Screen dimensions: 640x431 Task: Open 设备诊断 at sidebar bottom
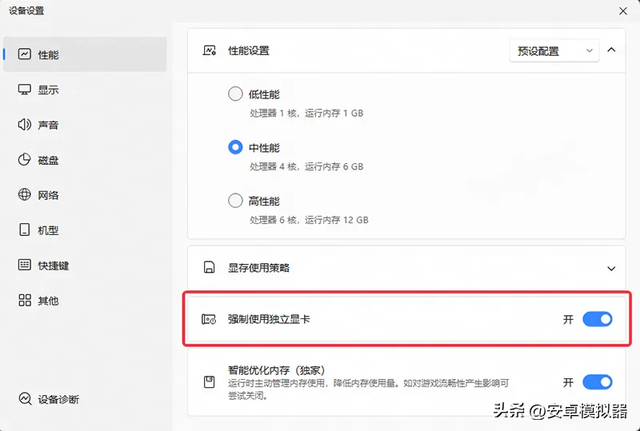click(x=58, y=399)
